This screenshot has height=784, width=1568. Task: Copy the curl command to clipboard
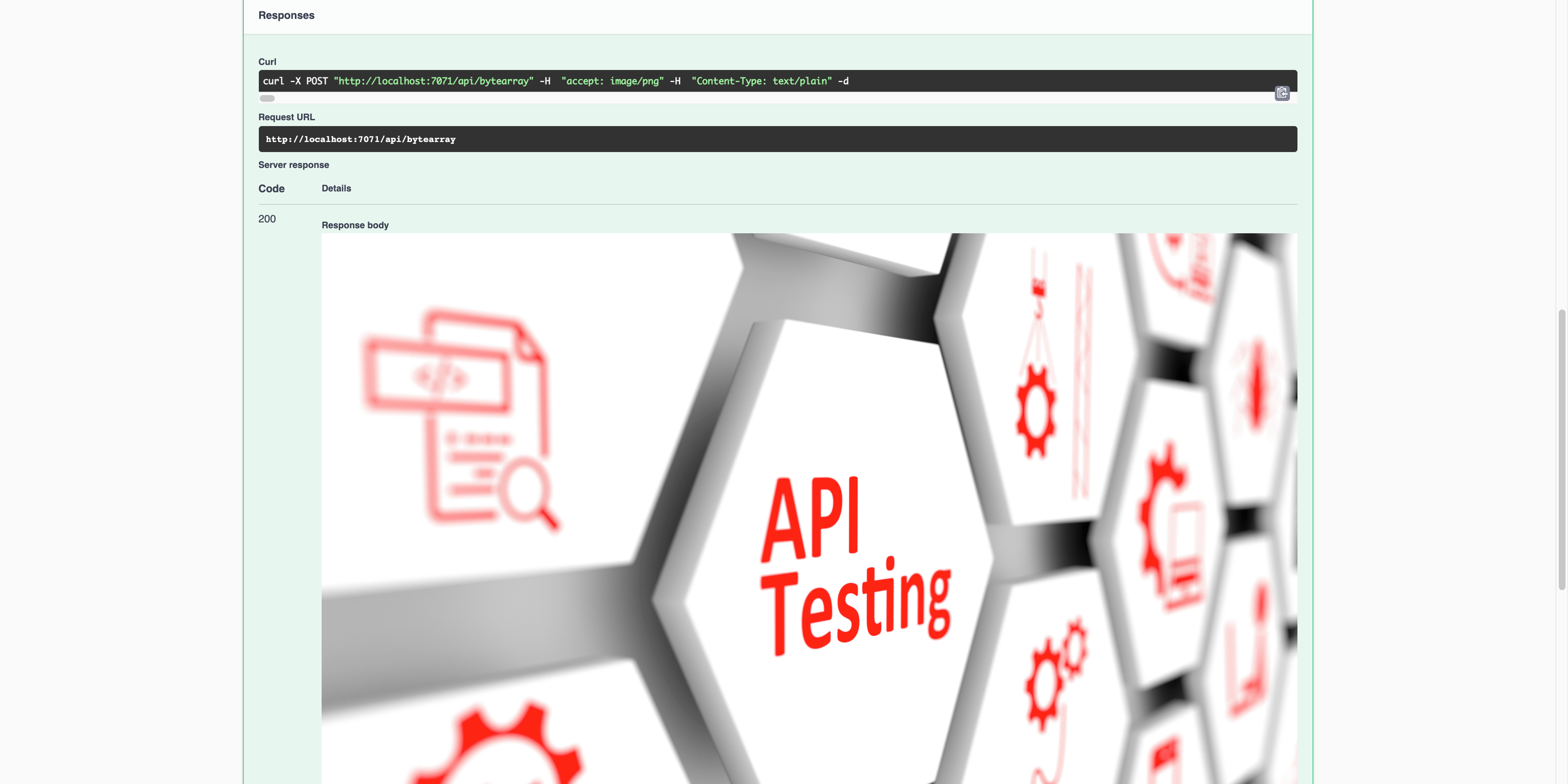[x=1282, y=93]
